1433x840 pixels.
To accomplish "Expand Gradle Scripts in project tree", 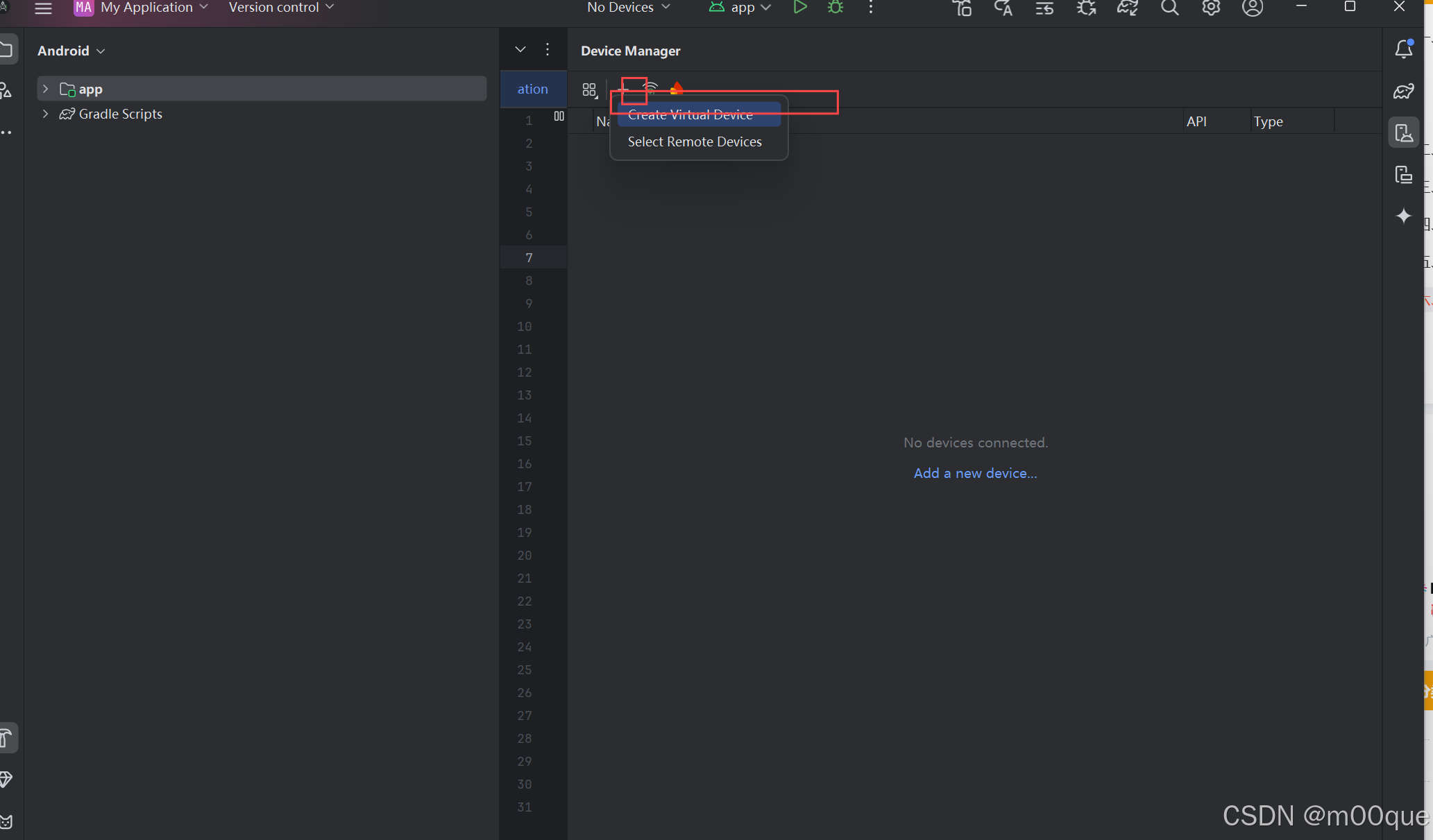I will [x=45, y=113].
